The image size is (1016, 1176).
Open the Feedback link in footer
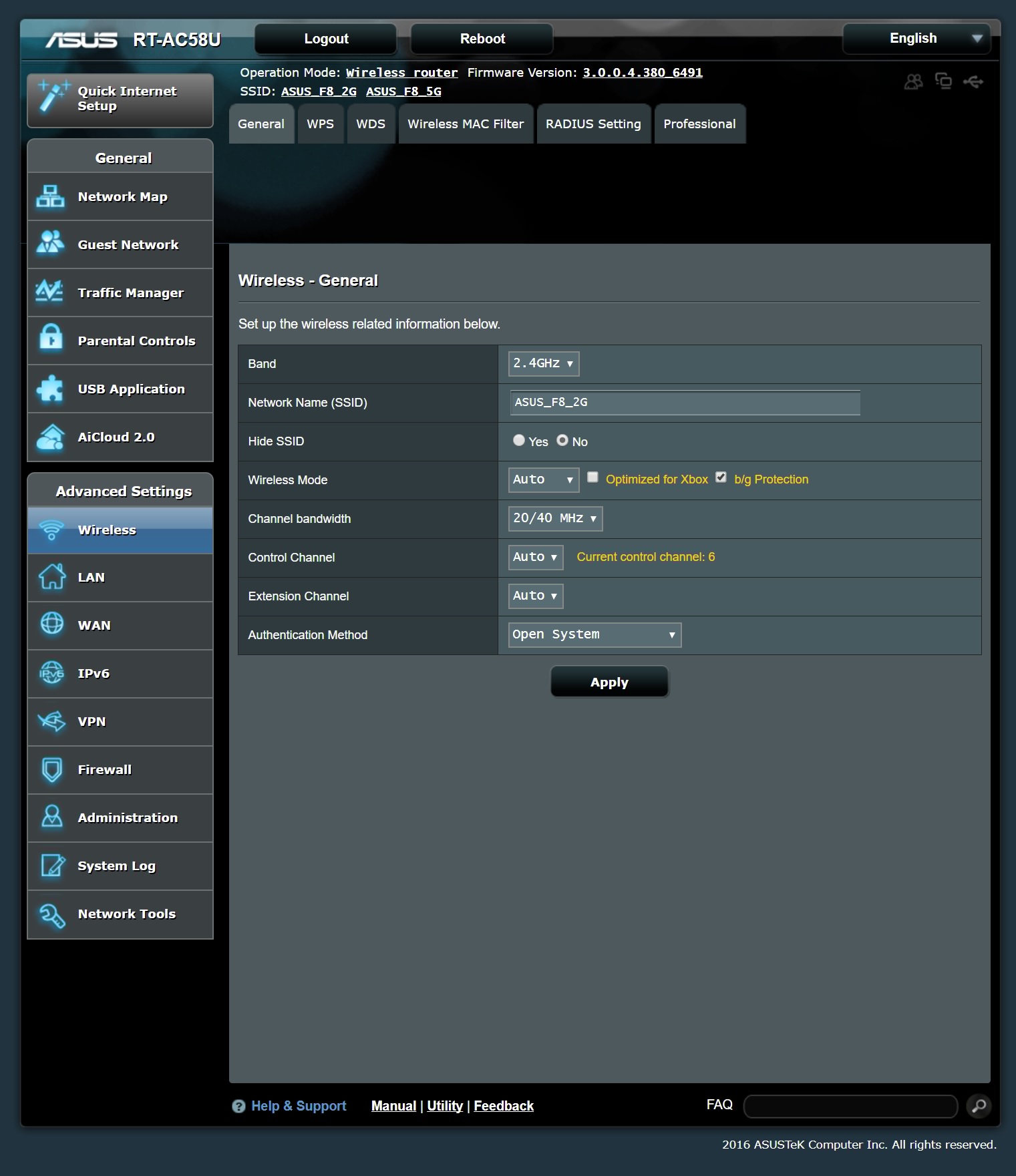pos(504,1106)
